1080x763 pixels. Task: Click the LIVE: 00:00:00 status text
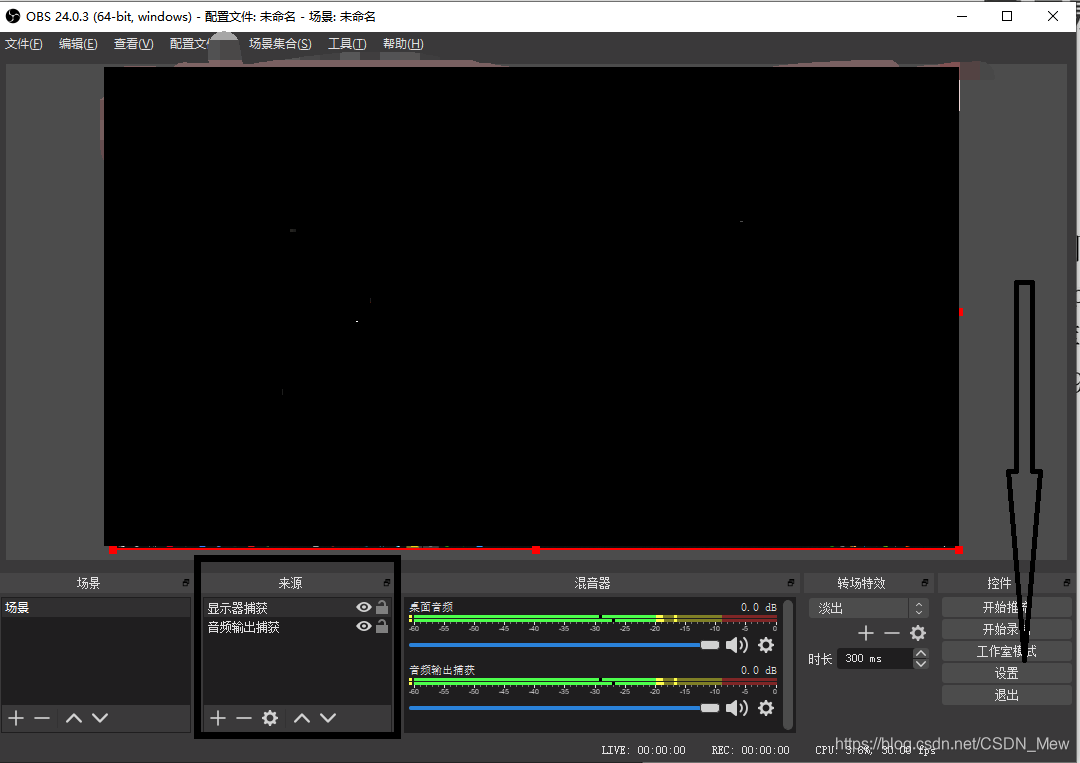pyautogui.click(x=643, y=750)
